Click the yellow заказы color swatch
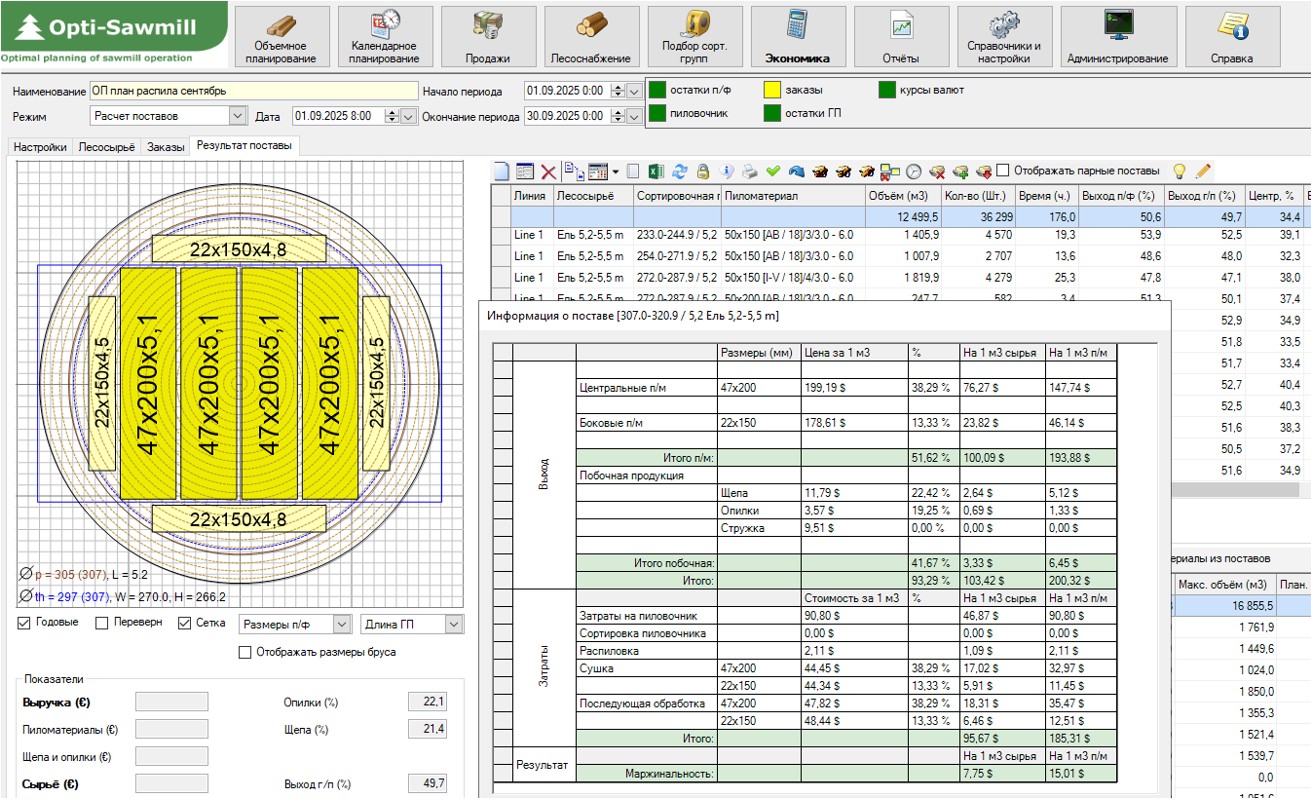The image size is (1311, 802). pyautogui.click(x=772, y=90)
